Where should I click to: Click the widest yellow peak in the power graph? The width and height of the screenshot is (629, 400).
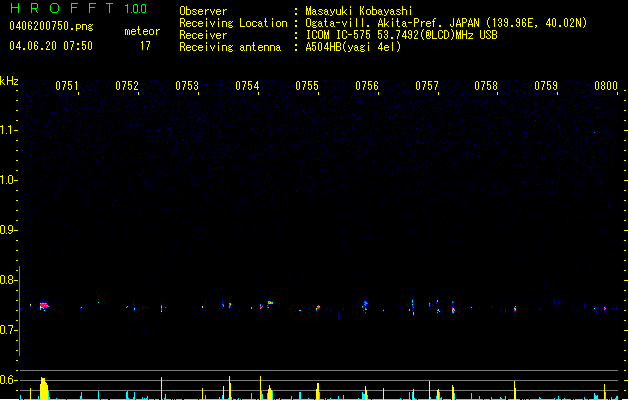point(44,389)
